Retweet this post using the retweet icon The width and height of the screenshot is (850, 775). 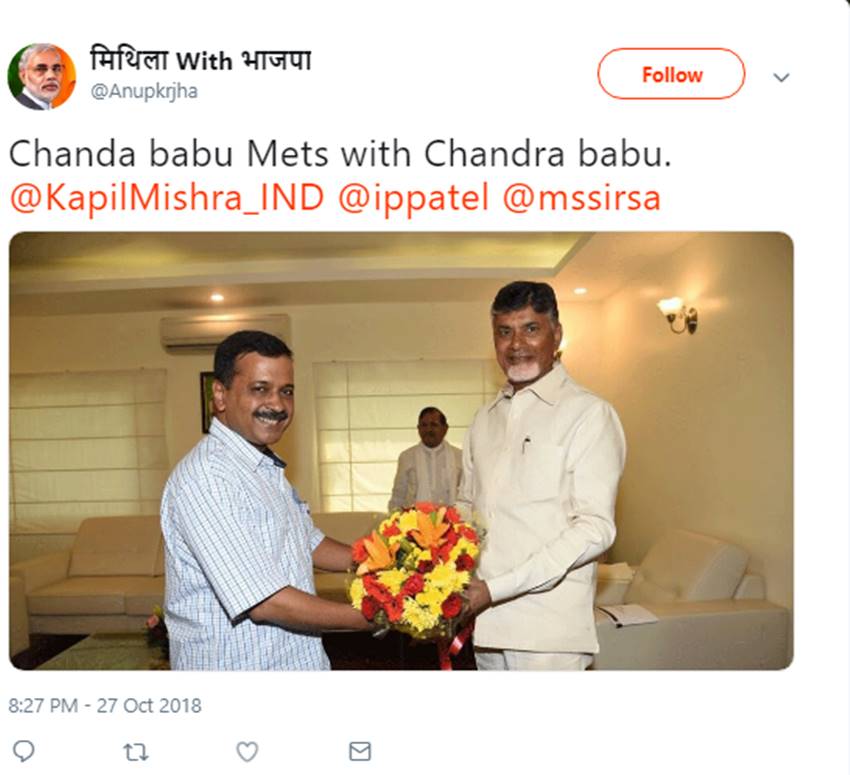point(134,750)
